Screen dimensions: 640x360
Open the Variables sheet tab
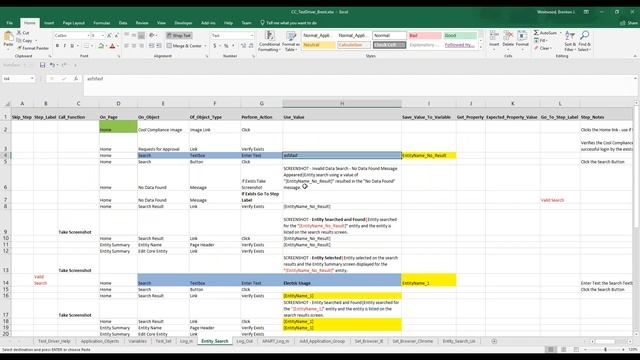click(137, 341)
